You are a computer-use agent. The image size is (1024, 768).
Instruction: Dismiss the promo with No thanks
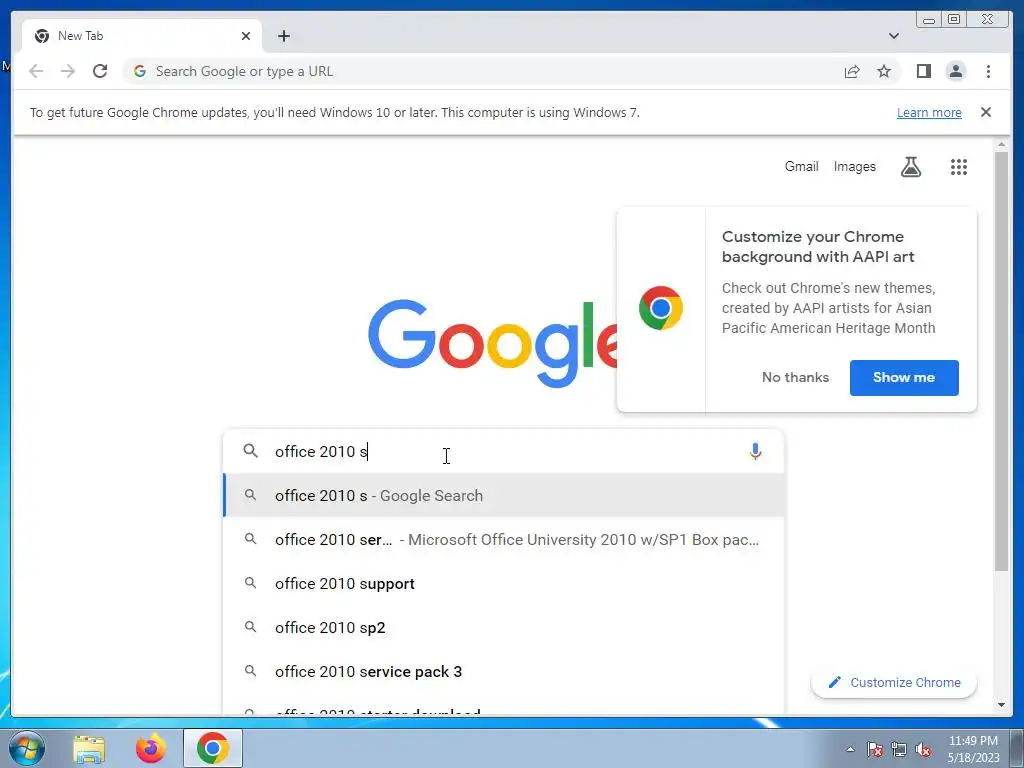[x=795, y=377]
